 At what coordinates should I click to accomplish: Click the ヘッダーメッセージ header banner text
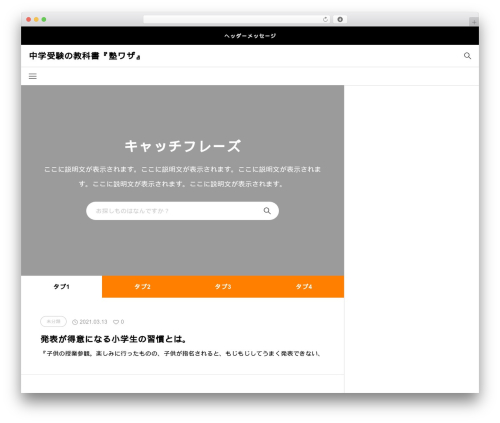click(250, 36)
